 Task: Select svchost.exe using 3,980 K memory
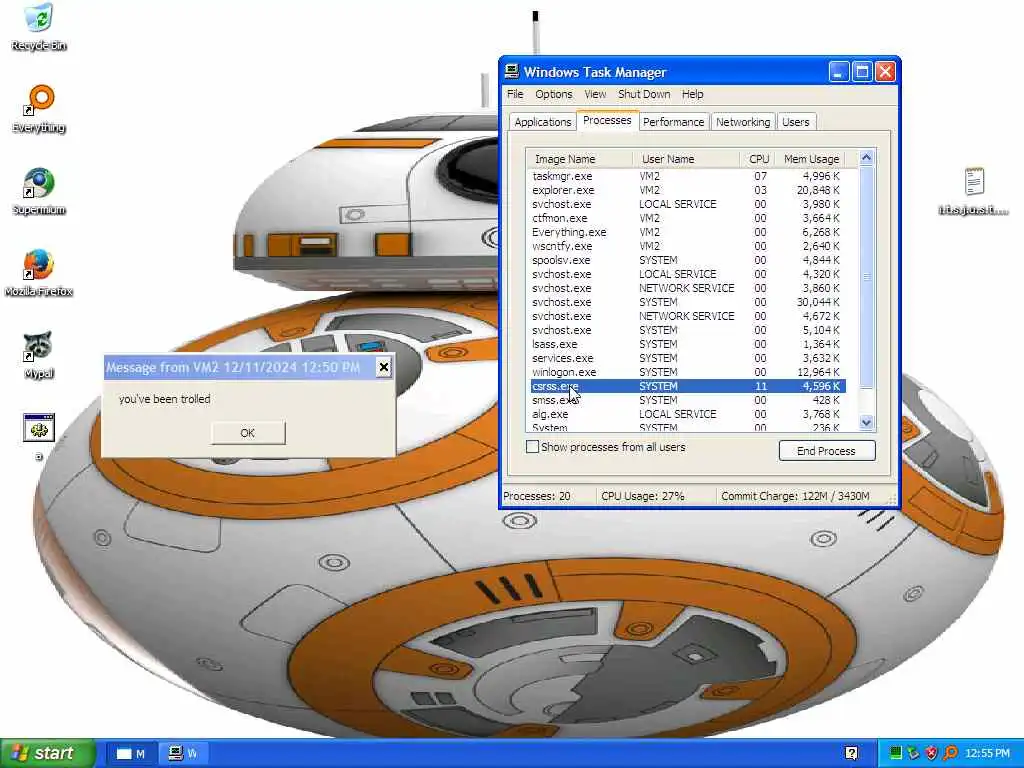688,204
